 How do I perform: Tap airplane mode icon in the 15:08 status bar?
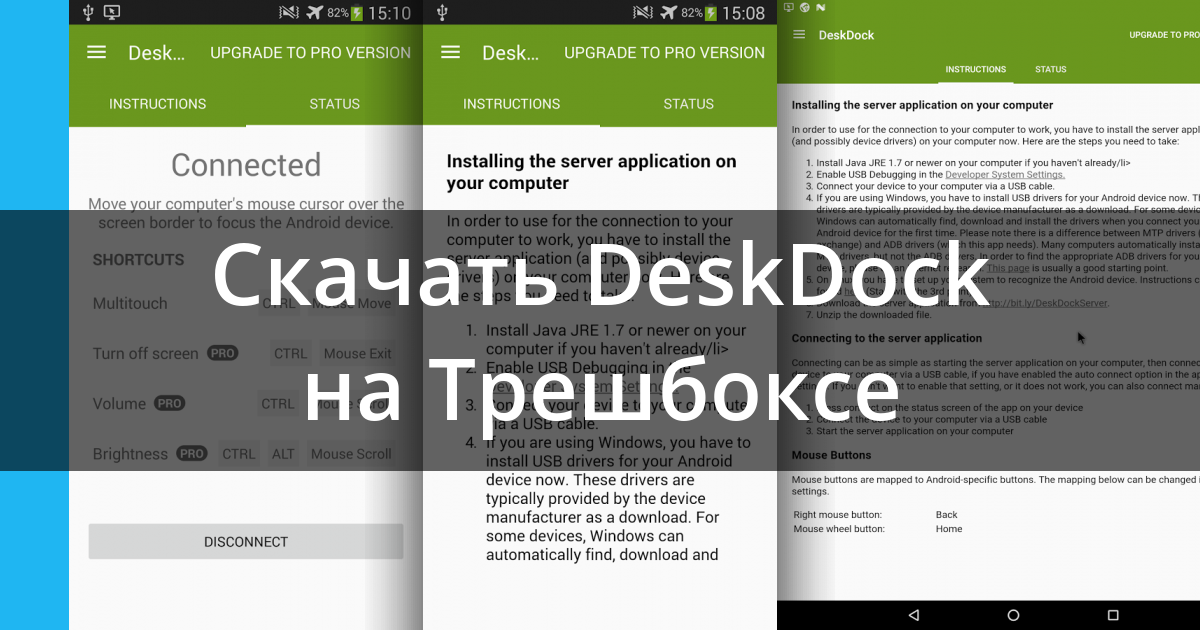[x=668, y=13]
